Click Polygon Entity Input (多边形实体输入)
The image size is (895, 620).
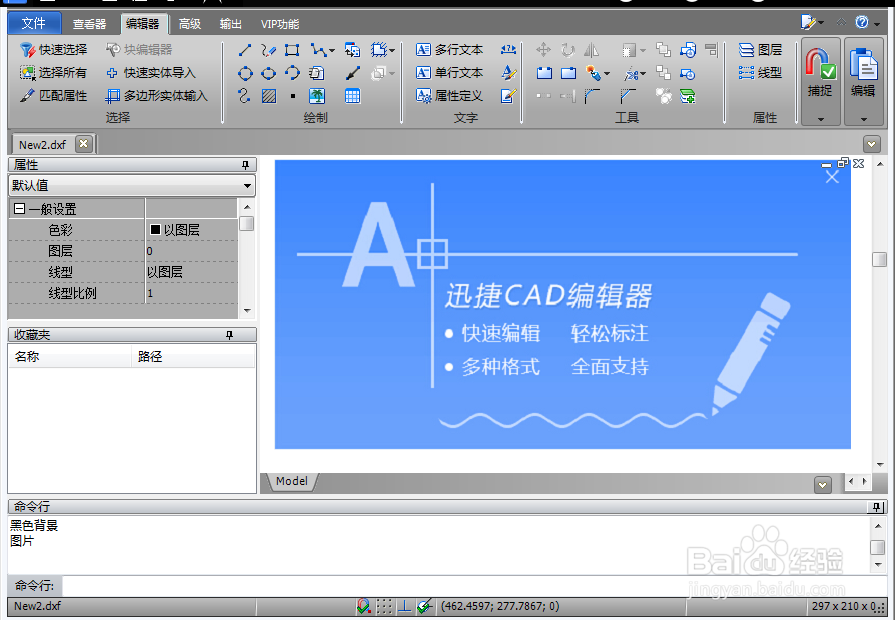tap(157, 96)
